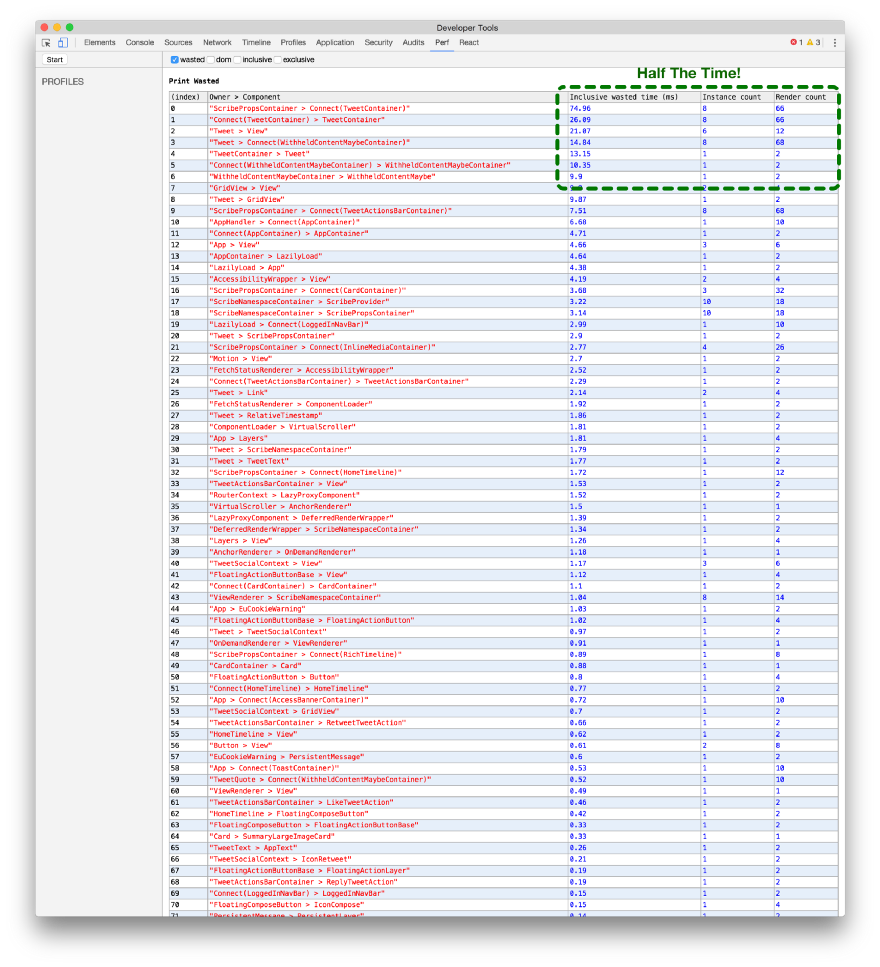Viewport: 880px width, 967px height.
Task: Sort by the (index) column header
Action: 187,97
